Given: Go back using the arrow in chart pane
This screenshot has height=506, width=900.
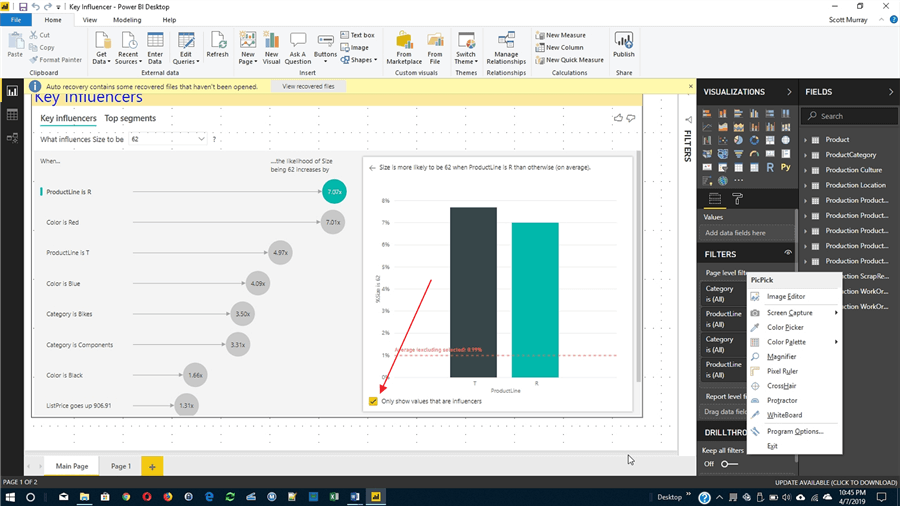Looking at the screenshot, I should (x=372, y=168).
